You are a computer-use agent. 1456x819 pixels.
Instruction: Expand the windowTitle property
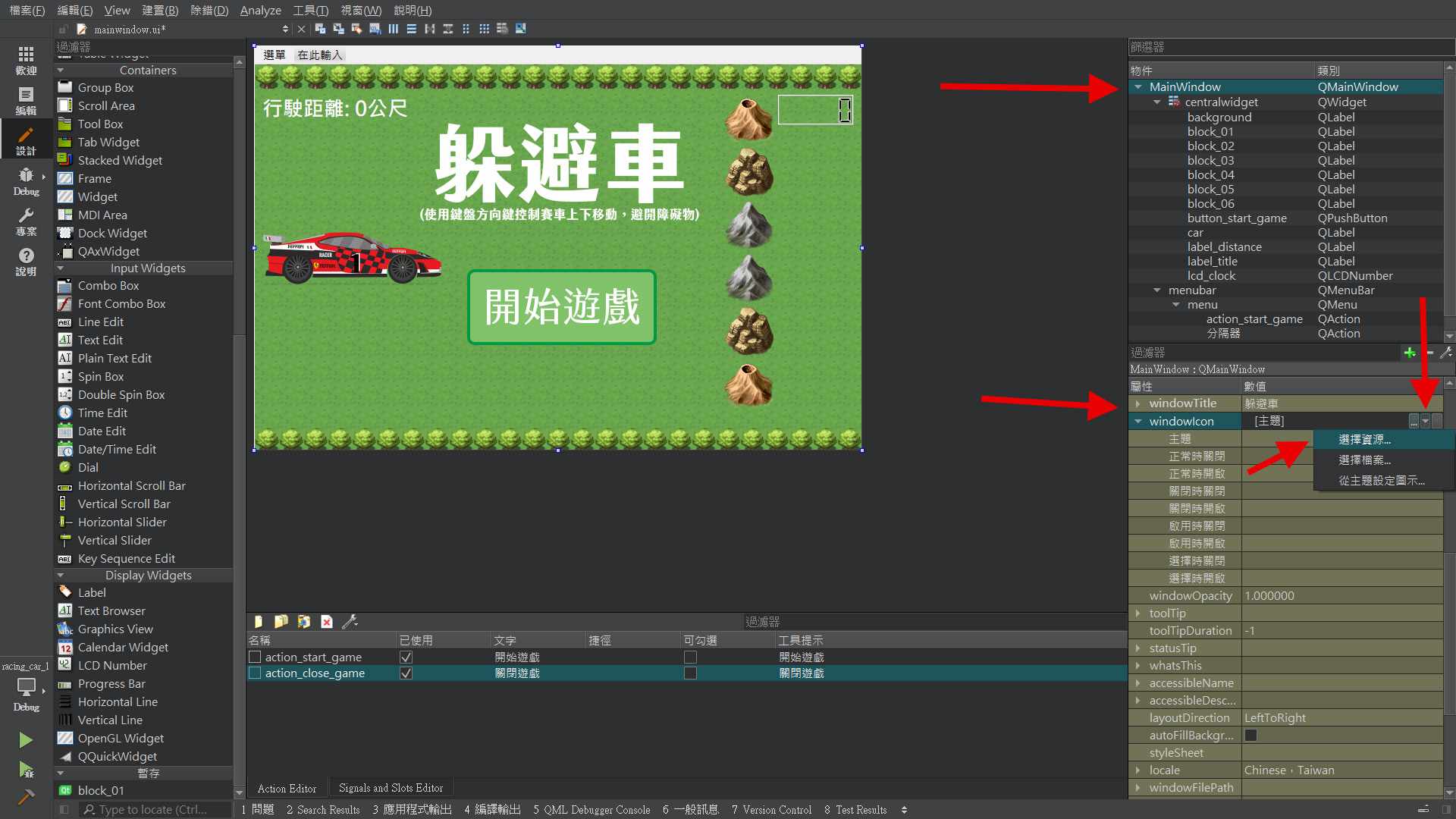point(1137,403)
